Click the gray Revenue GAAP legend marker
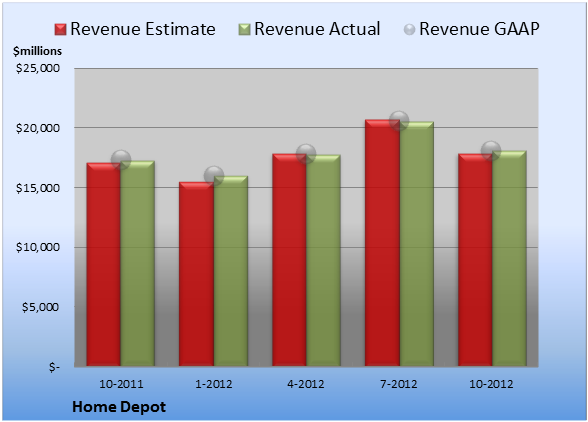The image size is (588, 422). [409, 29]
